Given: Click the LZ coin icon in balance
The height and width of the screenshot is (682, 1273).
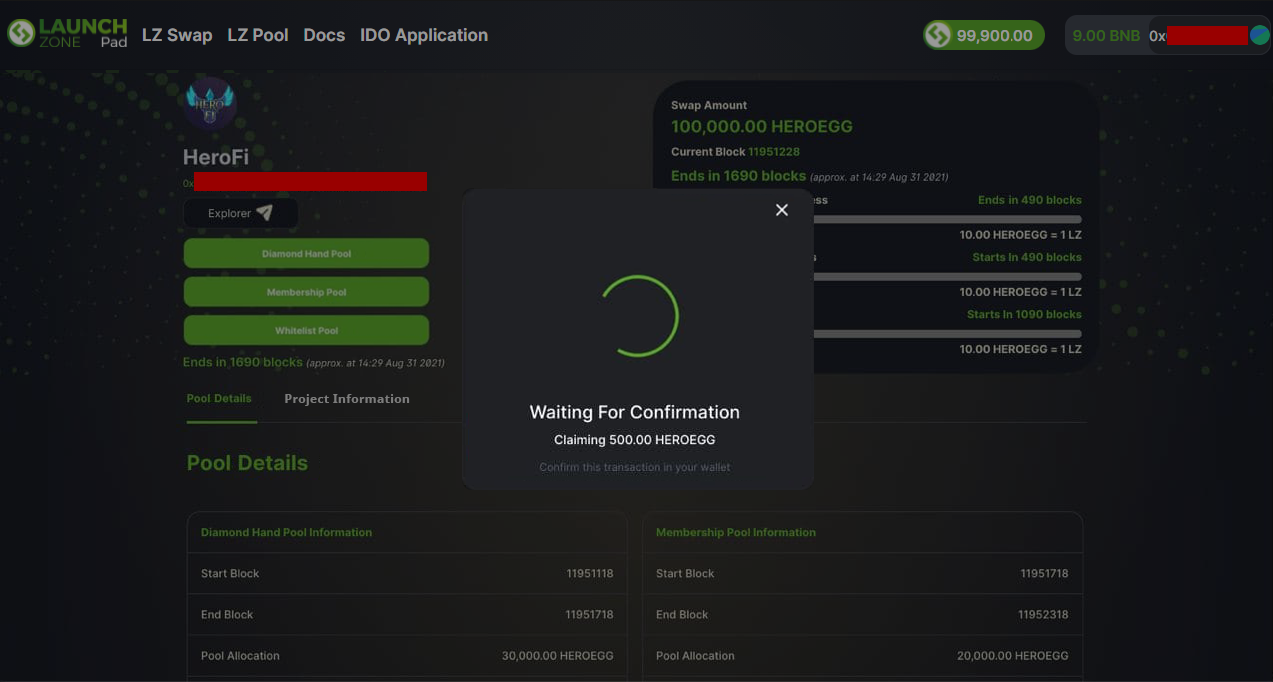Looking at the screenshot, I should (x=938, y=36).
